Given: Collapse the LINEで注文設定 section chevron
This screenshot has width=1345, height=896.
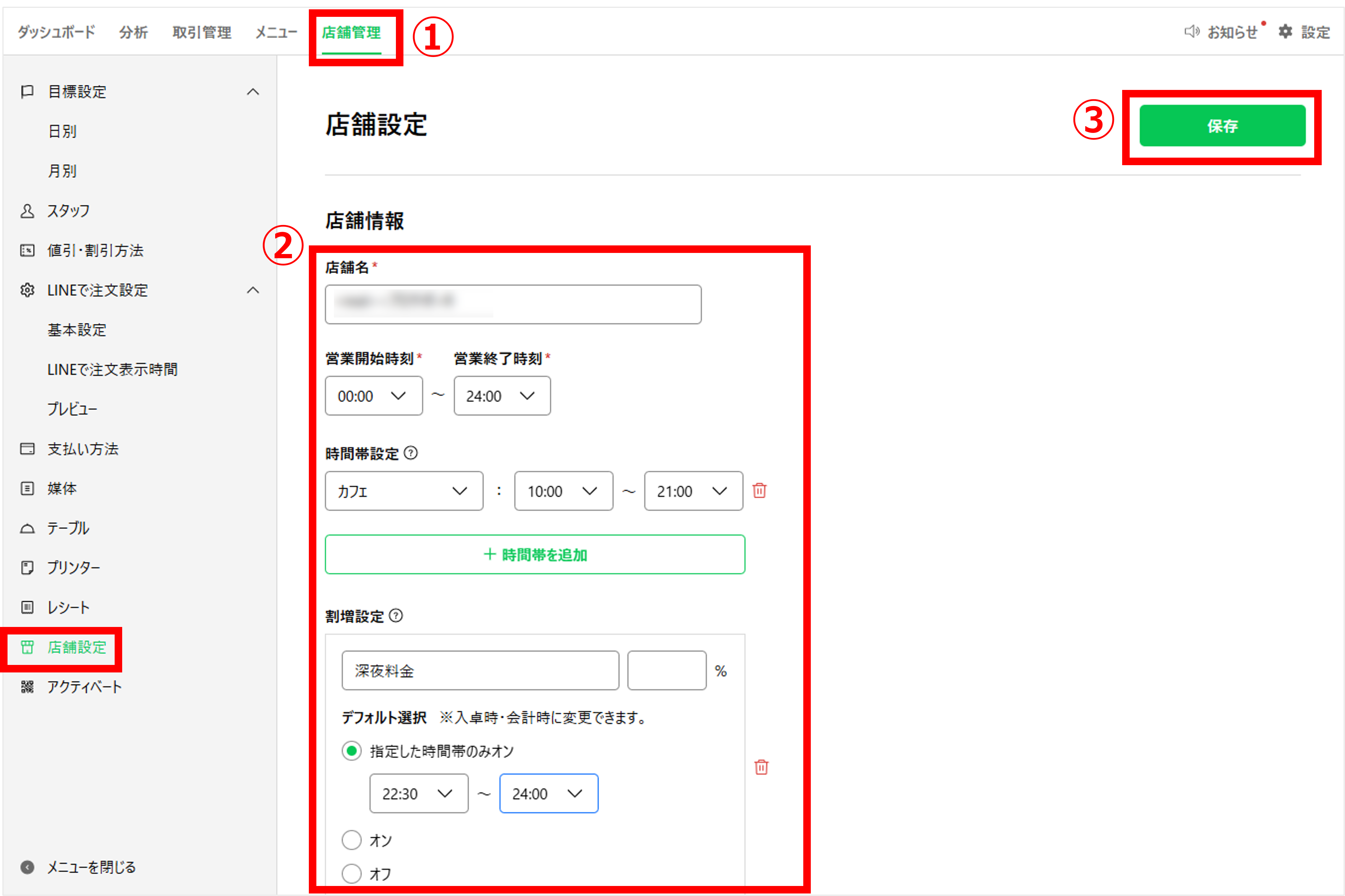Looking at the screenshot, I should pos(253,290).
